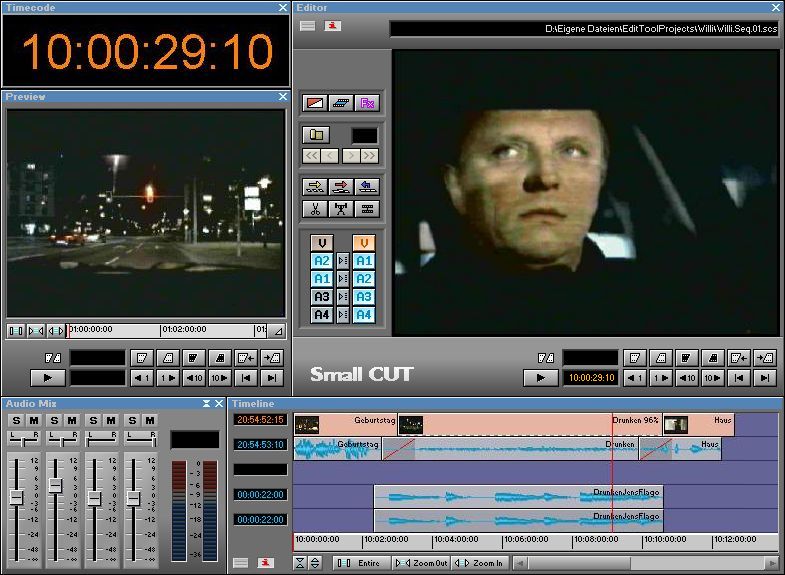Zoom out the Preview ruler
The image size is (785, 575).
coord(36,331)
